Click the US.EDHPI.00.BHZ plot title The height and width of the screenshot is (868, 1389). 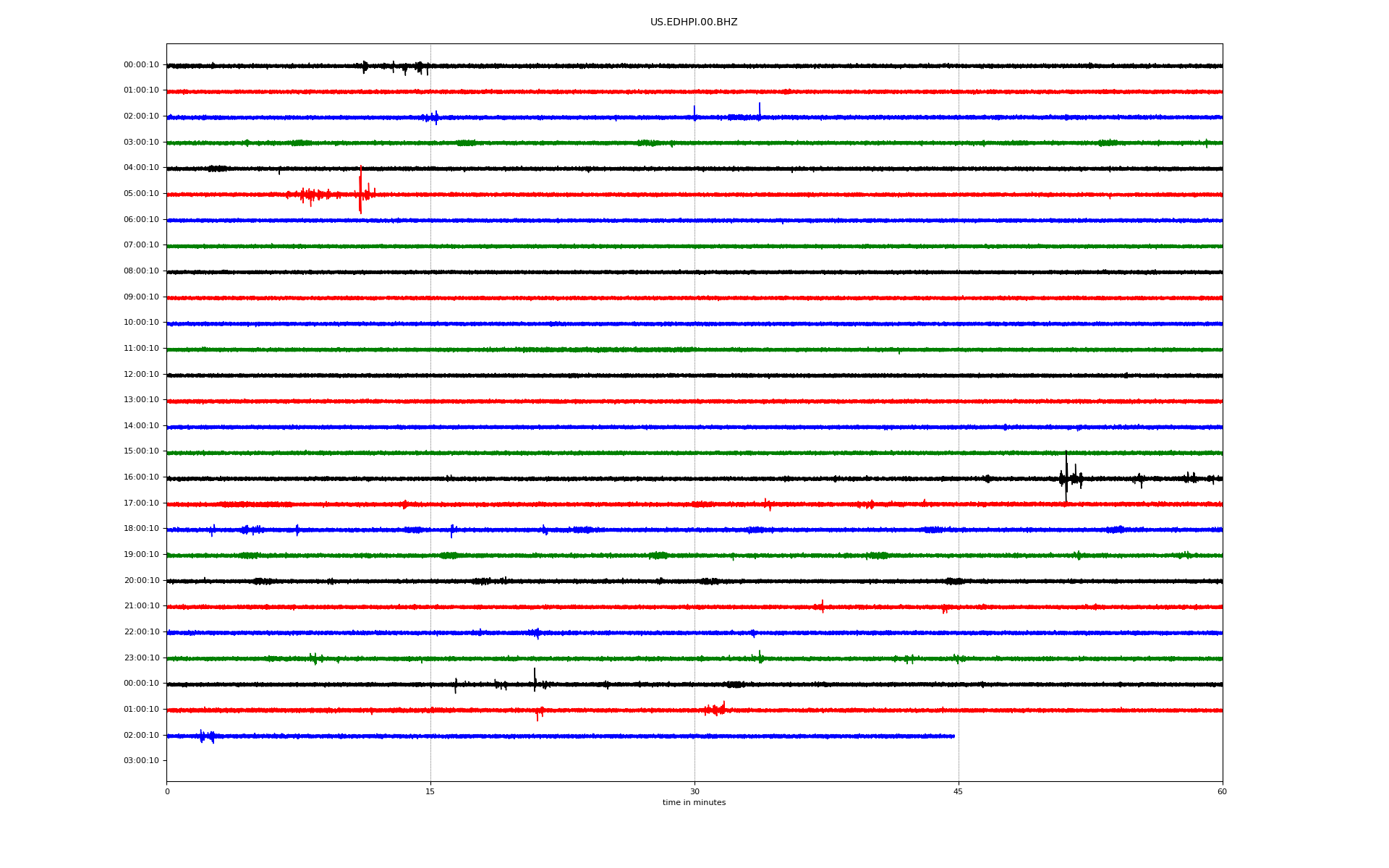693,22
